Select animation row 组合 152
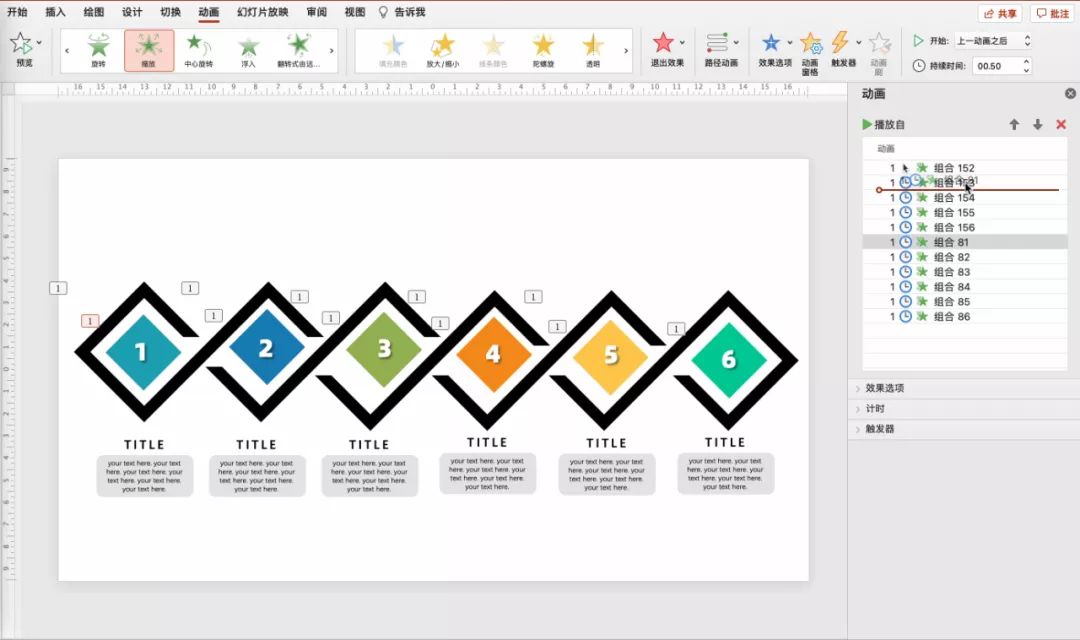 pos(965,167)
